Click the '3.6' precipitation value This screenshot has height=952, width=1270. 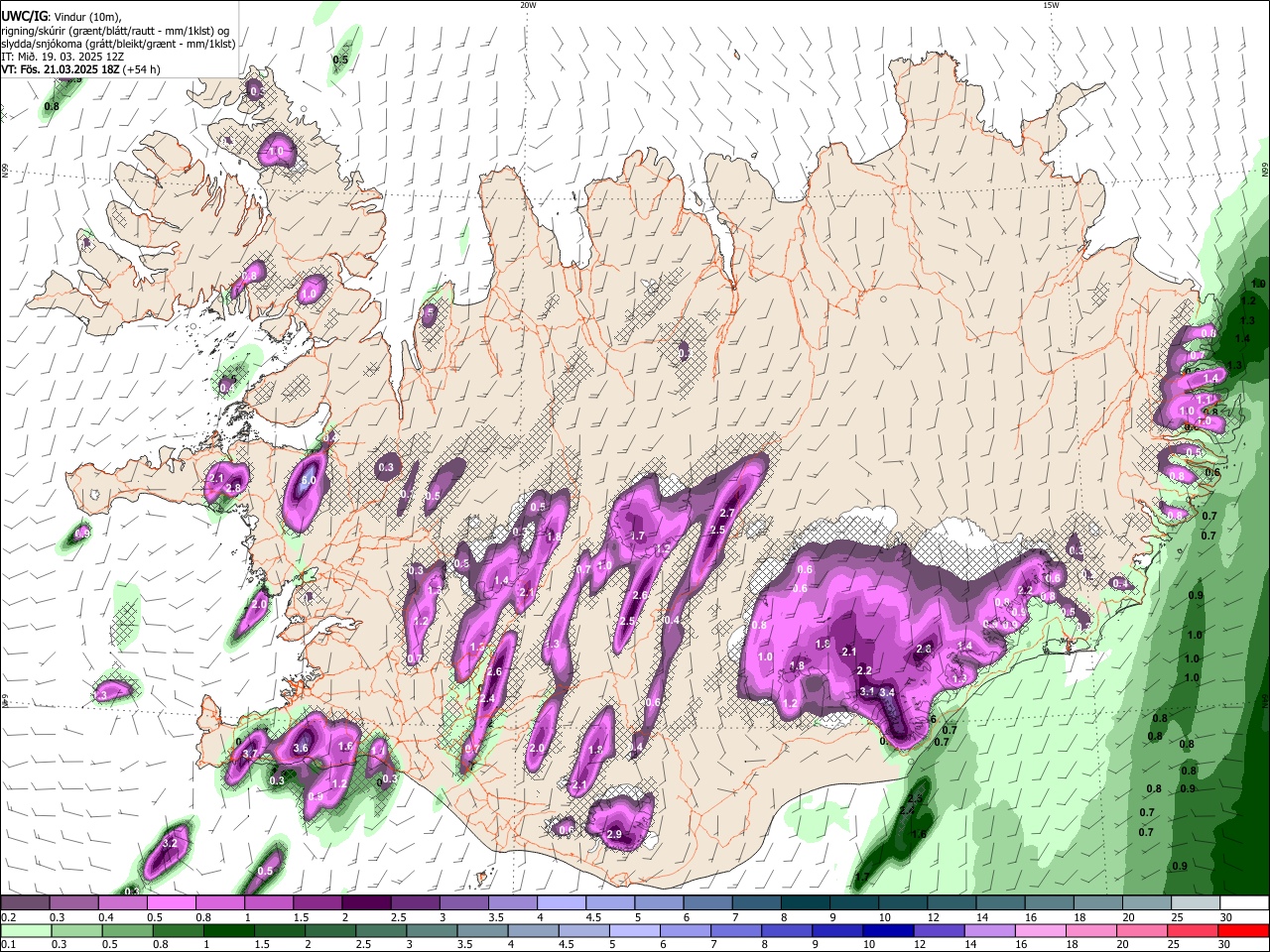[302, 748]
